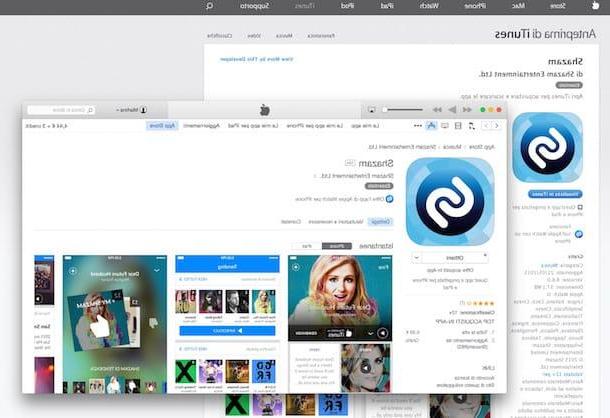Screen dimensions: 610x418
Task: Click the large Shazam icon in iTunes
Action: (450, 202)
